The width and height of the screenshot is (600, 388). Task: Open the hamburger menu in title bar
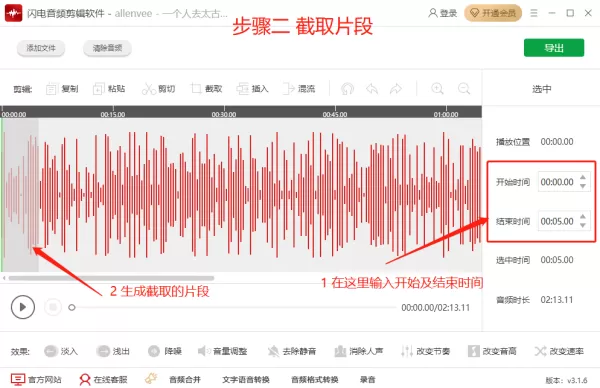coord(534,13)
